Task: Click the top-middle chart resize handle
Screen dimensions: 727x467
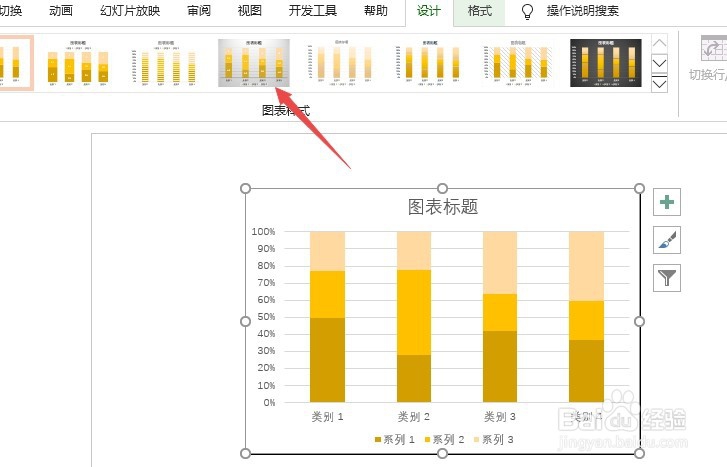Action: pos(442,188)
